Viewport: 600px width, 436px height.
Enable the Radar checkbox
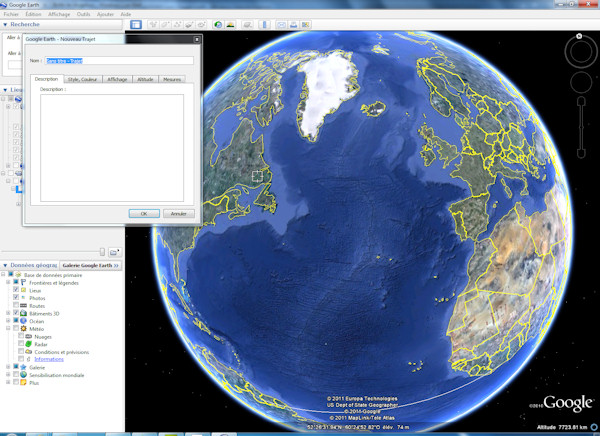tap(21, 343)
